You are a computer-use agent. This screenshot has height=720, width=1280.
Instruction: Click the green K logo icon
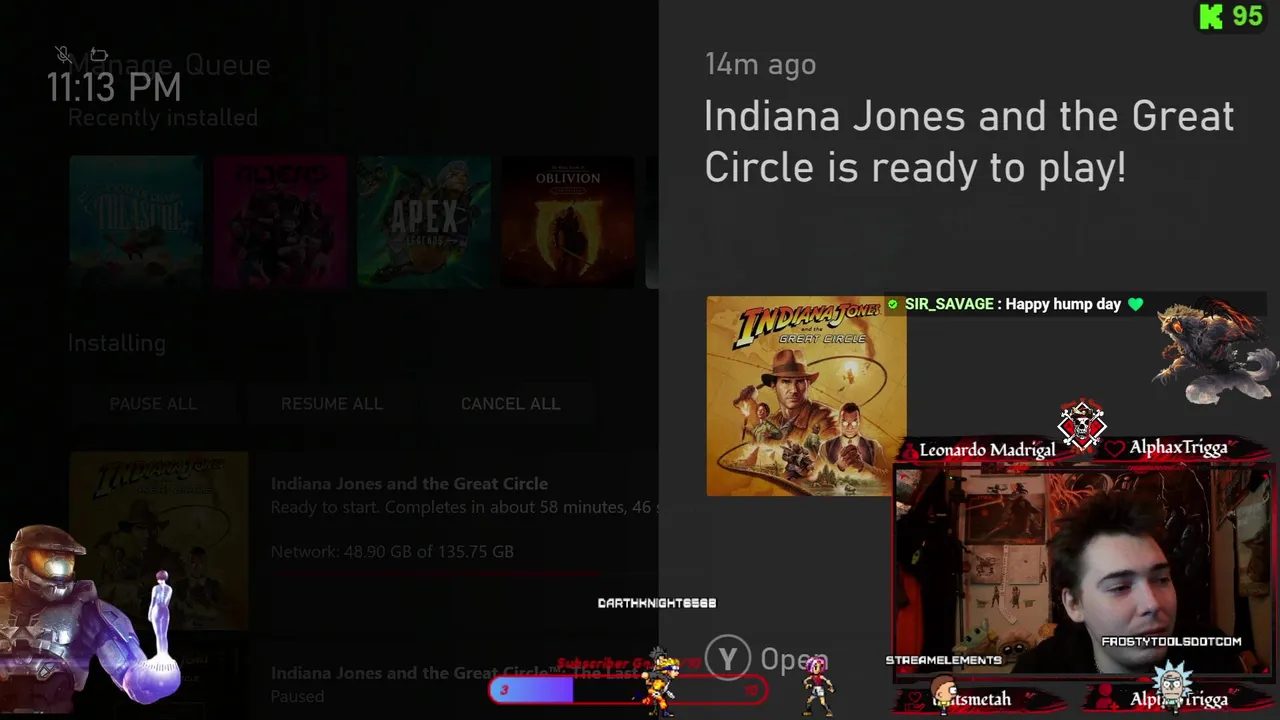1211,17
